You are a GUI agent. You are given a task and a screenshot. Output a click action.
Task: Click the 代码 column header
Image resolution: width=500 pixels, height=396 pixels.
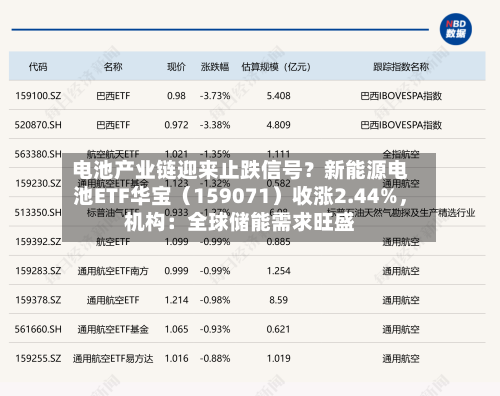tap(38, 67)
